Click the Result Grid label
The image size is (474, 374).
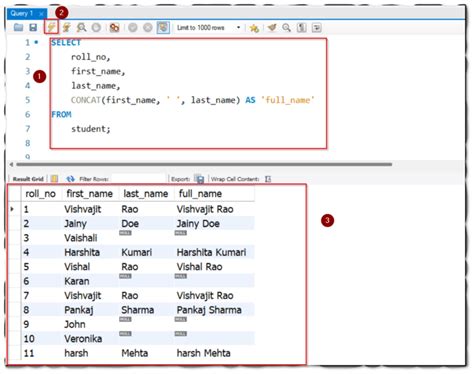pyautogui.click(x=28, y=179)
